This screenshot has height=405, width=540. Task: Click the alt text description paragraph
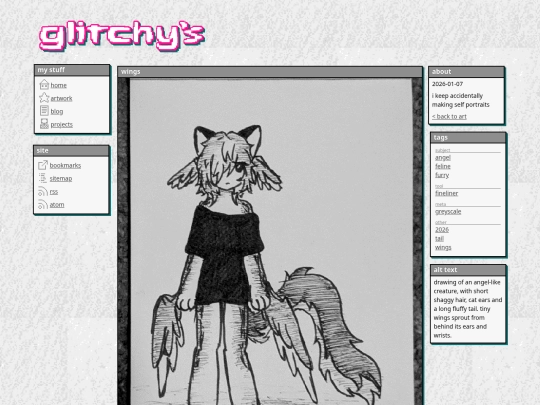pos(468,309)
